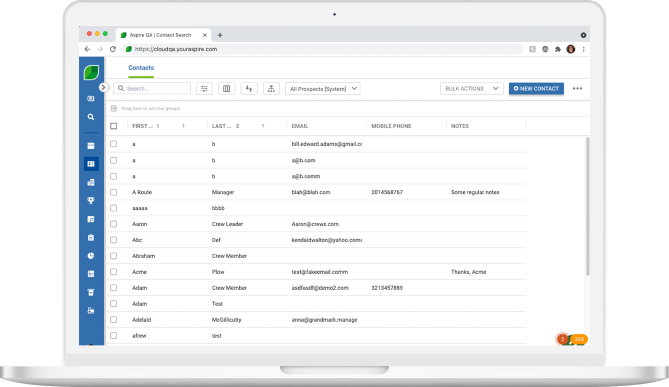Viewport: 669px width, 387px height.
Task: Click the browser address bar URL
Action: (176, 49)
